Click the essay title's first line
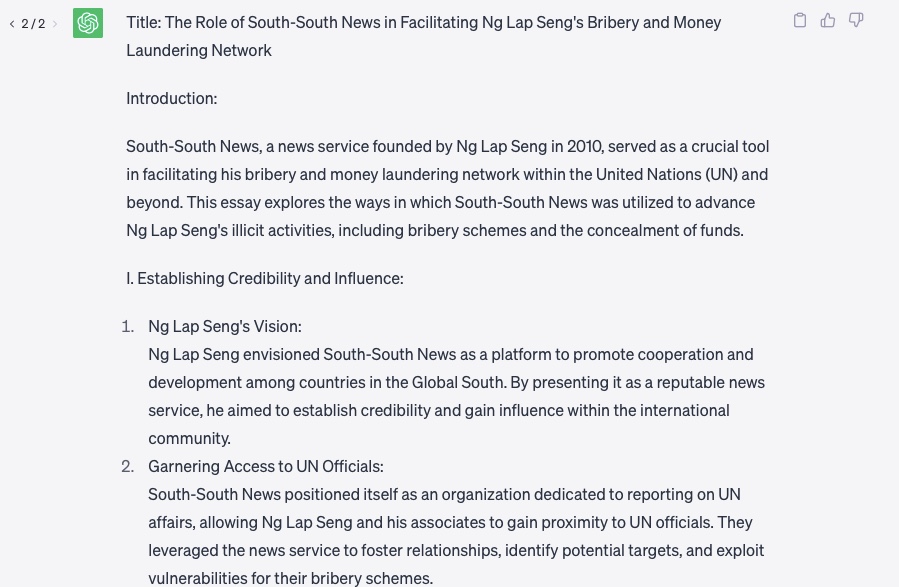Viewport: 899px width, 587px height. pyautogui.click(x=423, y=22)
